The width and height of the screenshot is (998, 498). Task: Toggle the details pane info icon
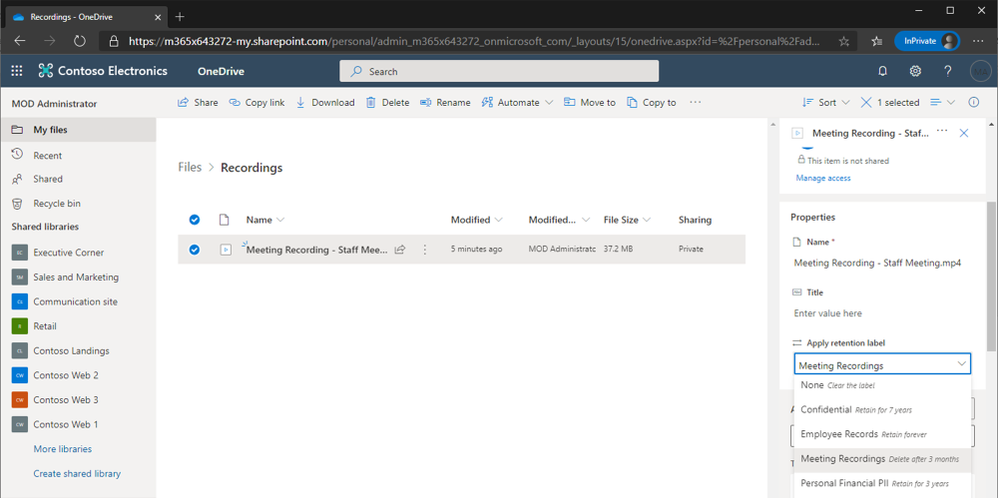[973, 103]
